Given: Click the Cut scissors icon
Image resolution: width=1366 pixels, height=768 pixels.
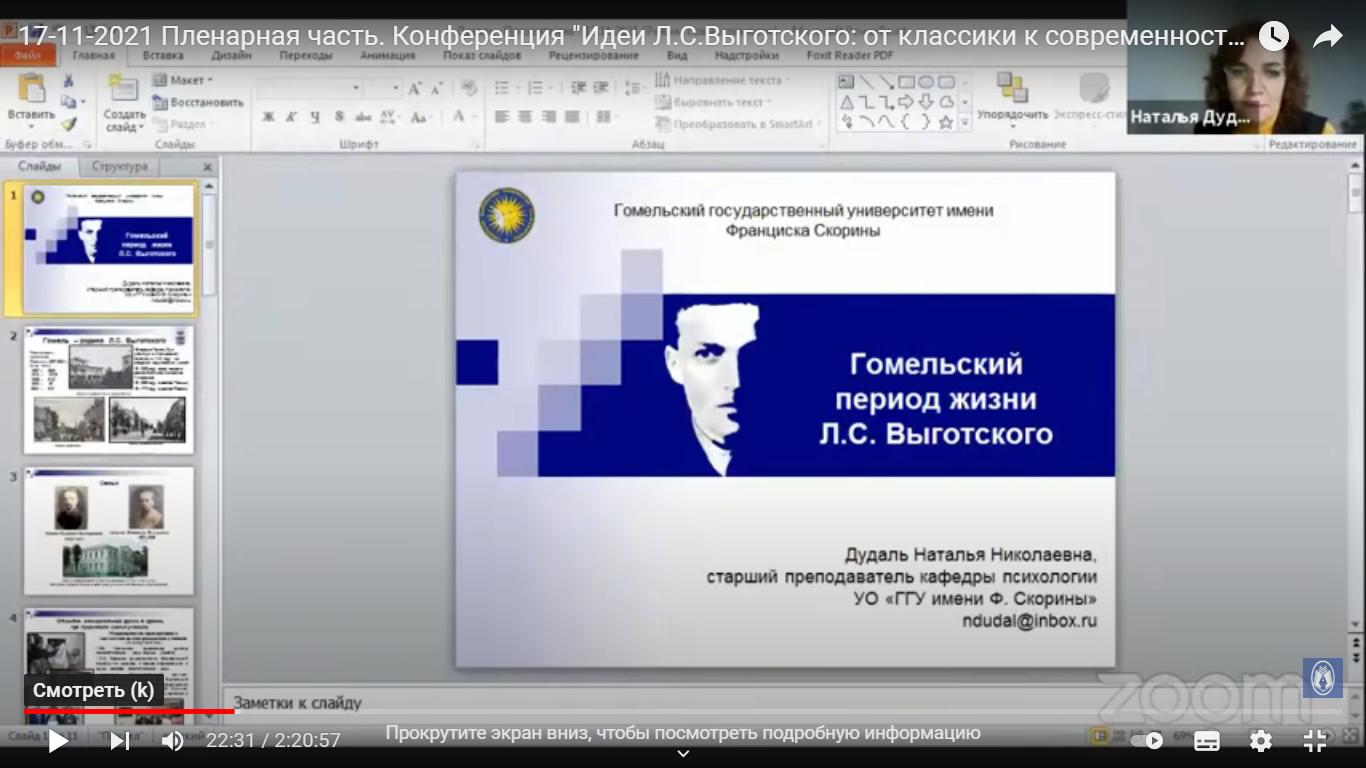Looking at the screenshot, I should [x=69, y=81].
